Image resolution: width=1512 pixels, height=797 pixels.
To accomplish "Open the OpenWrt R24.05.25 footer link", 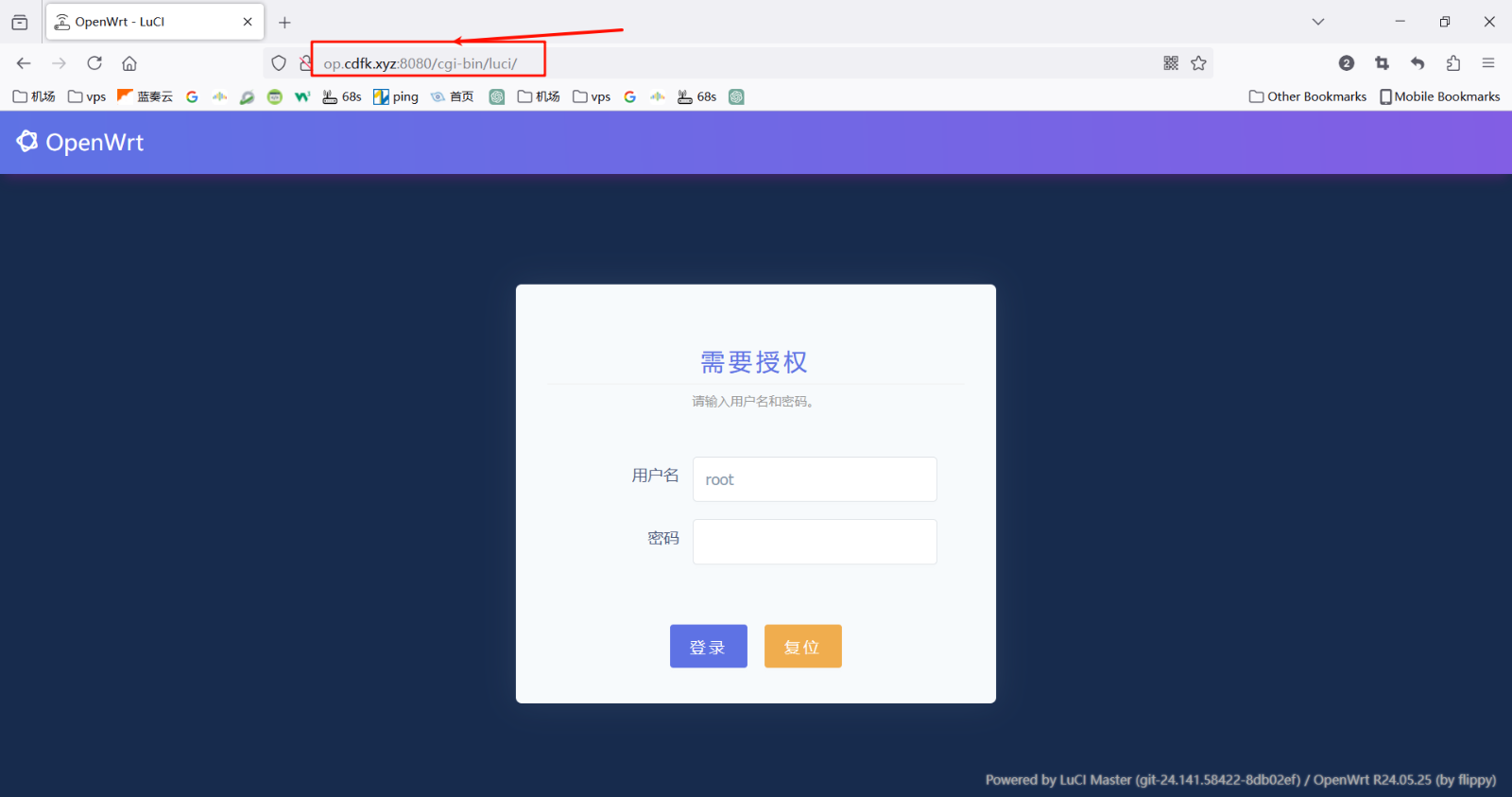I will (x=1405, y=780).
